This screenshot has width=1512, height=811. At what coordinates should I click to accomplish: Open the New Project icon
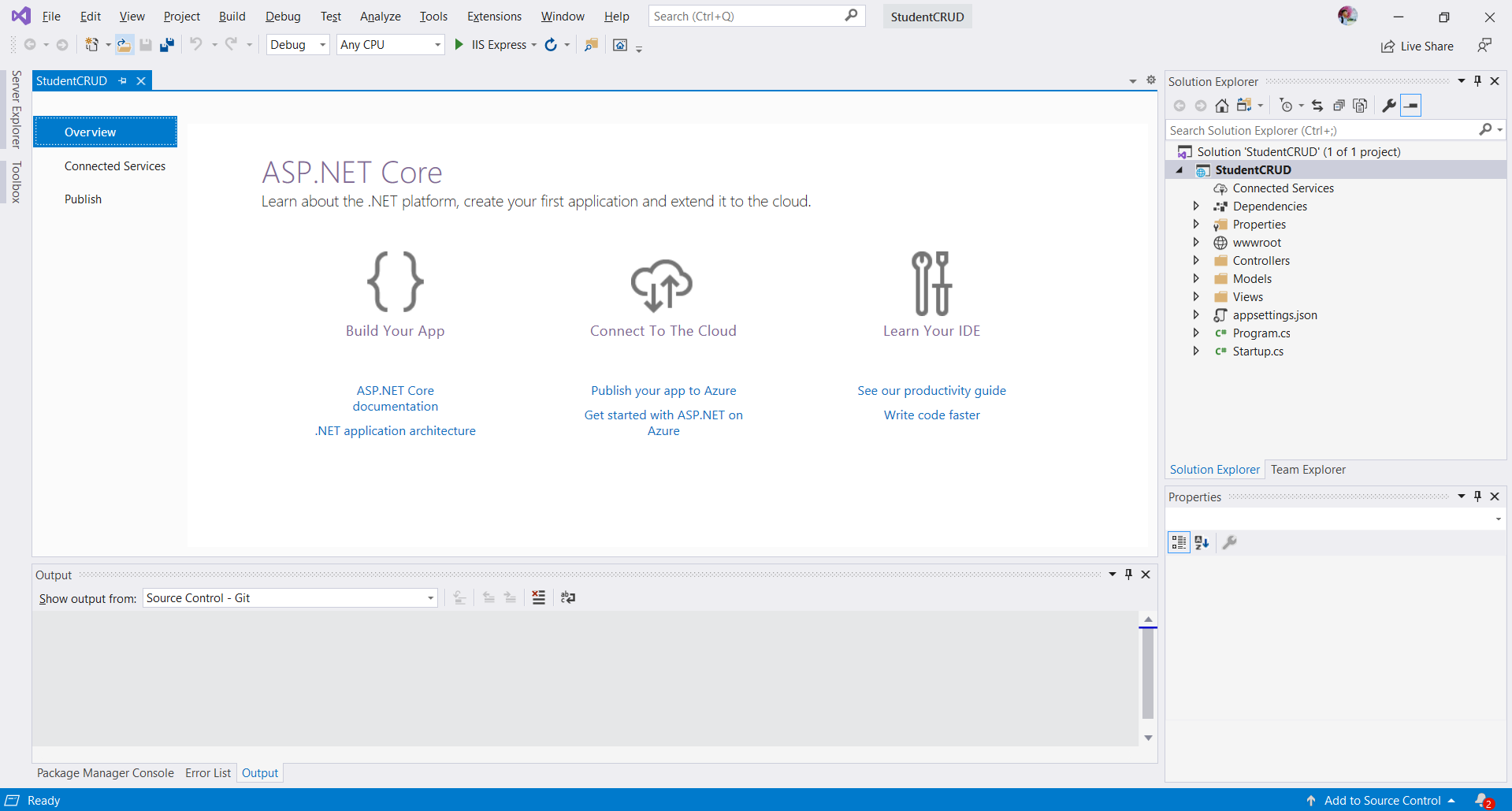(x=92, y=45)
